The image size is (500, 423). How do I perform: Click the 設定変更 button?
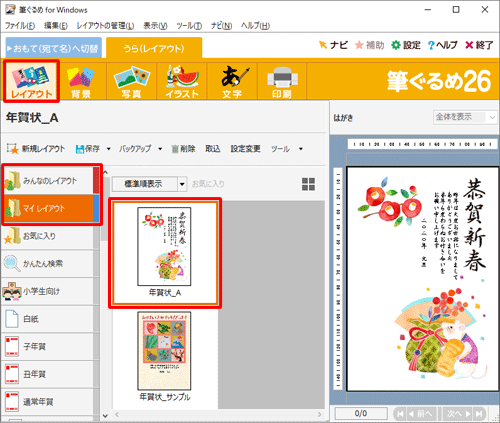tap(245, 149)
